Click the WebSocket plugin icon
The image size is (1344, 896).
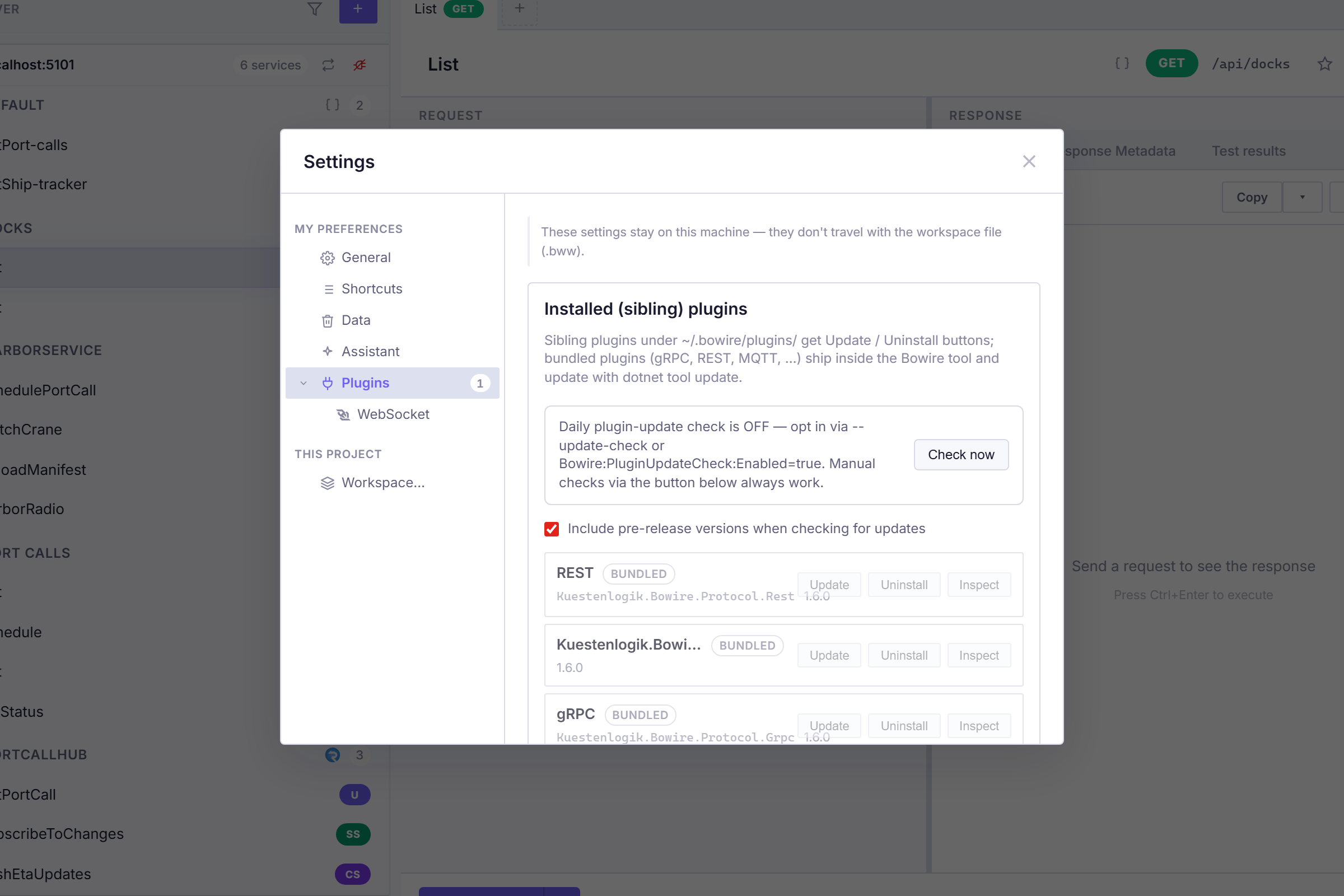click(343, 415)
